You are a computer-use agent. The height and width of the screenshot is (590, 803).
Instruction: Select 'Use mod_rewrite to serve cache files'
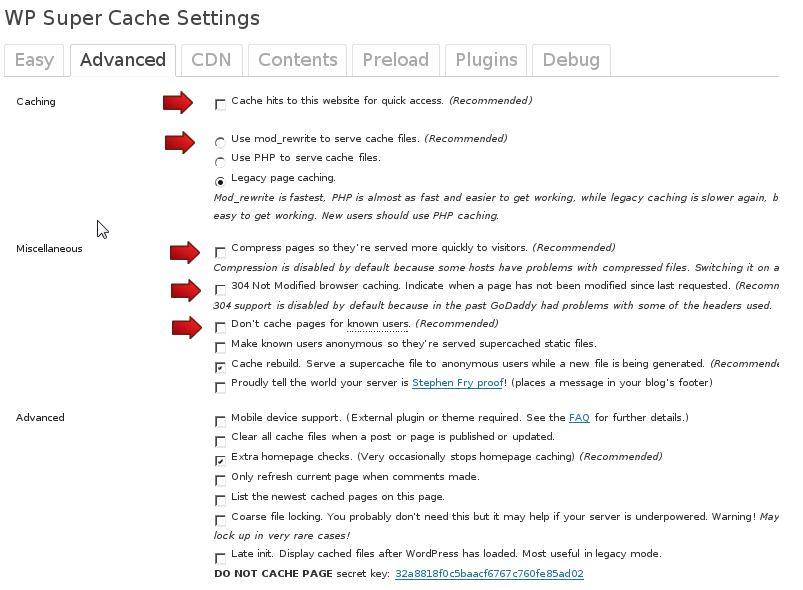click(220, 142)
